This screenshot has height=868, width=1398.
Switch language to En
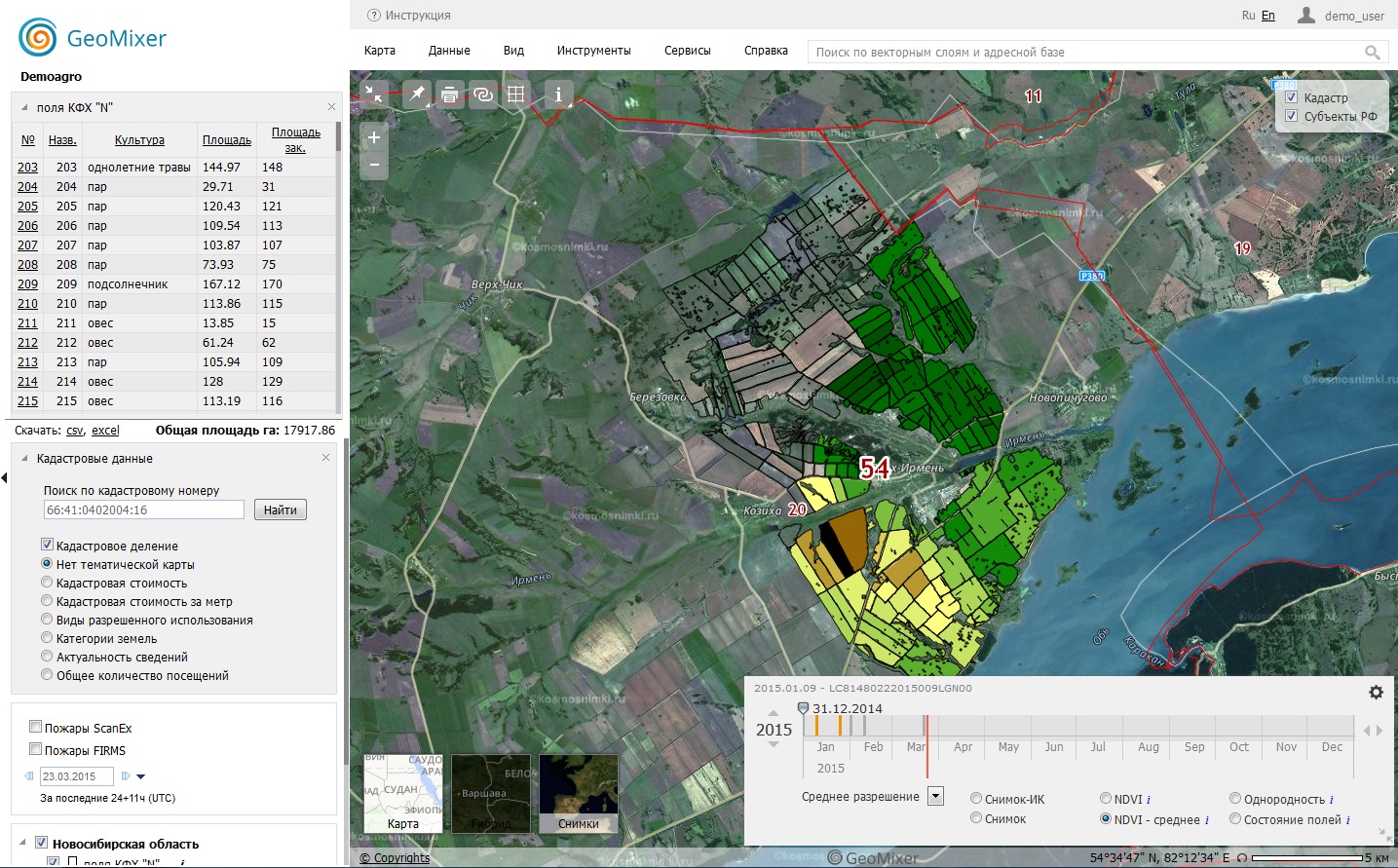coord(1268,16)
